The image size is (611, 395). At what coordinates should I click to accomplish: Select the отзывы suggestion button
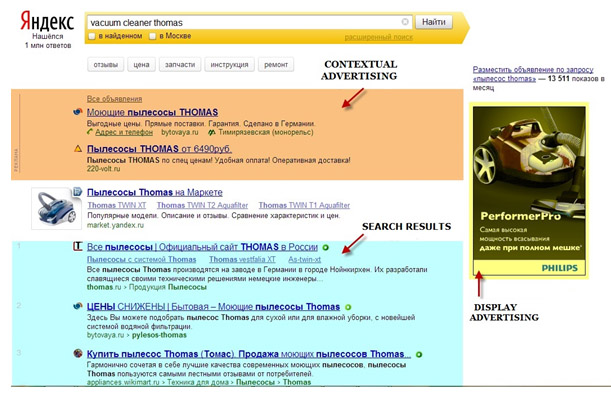click(x=106, y=65)
